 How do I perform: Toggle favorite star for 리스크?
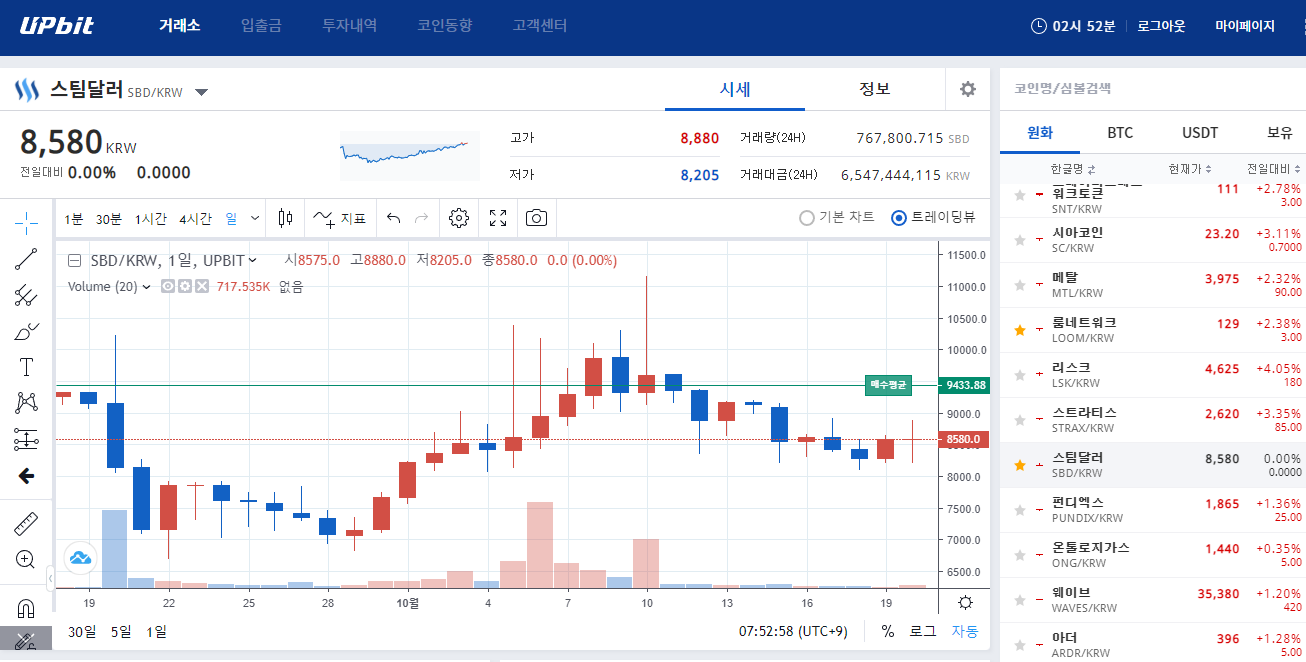click(x=1020, y=375)
